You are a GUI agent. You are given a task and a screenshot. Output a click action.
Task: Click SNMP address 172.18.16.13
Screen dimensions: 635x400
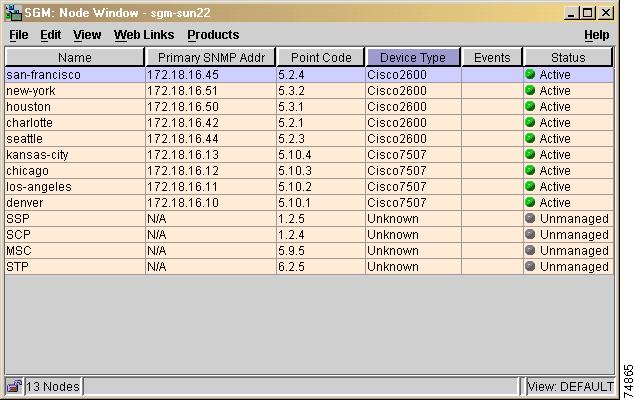(183, 155)
